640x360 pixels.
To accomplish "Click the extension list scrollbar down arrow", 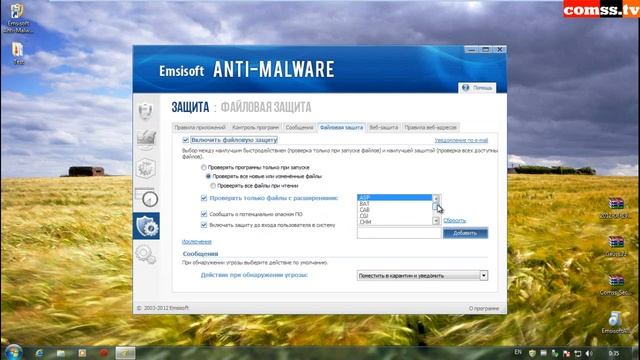I will pyautogui.click(x=436, y=221).
